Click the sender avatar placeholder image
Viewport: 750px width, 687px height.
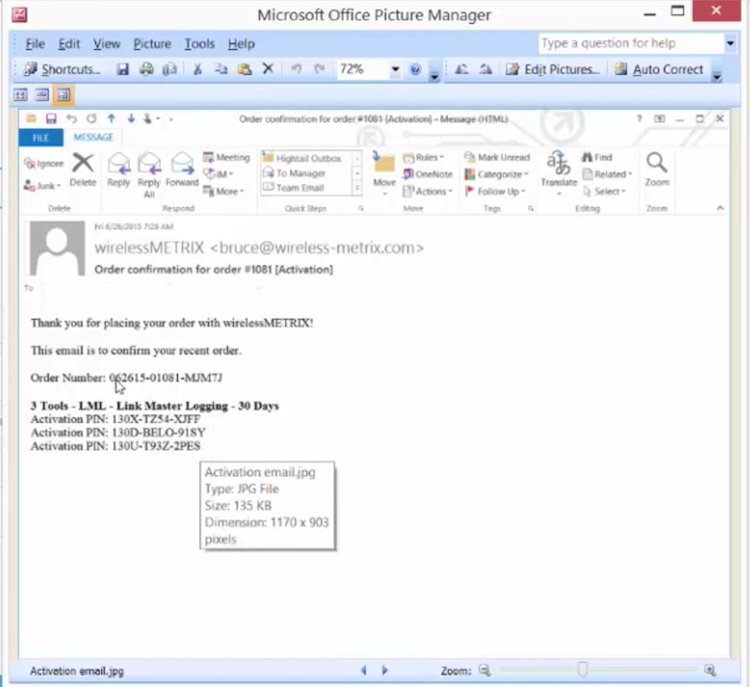pyautogui.click(x=57, y=248)
